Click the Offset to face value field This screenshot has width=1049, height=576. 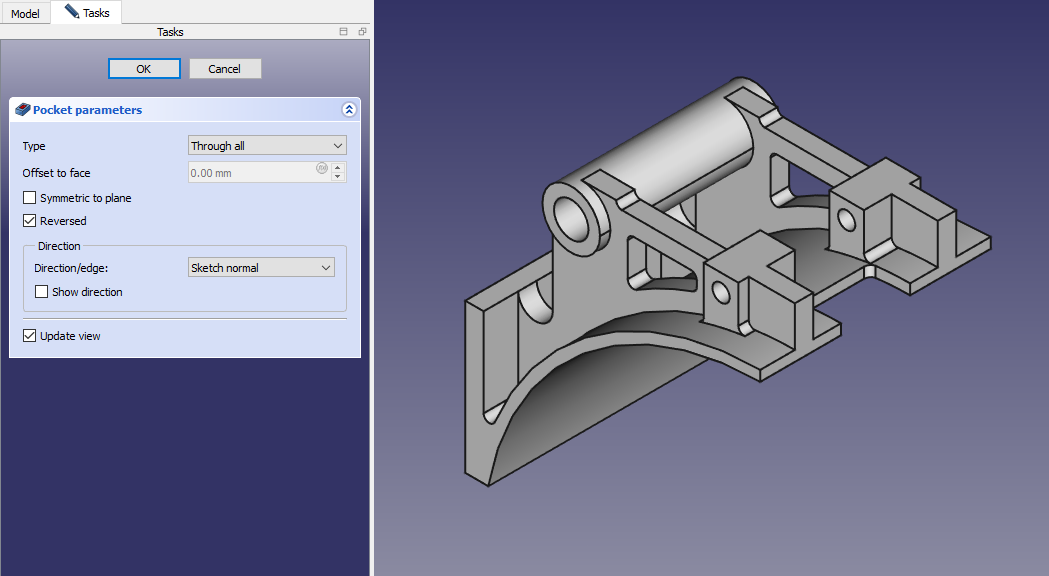(x=252, y=173)
